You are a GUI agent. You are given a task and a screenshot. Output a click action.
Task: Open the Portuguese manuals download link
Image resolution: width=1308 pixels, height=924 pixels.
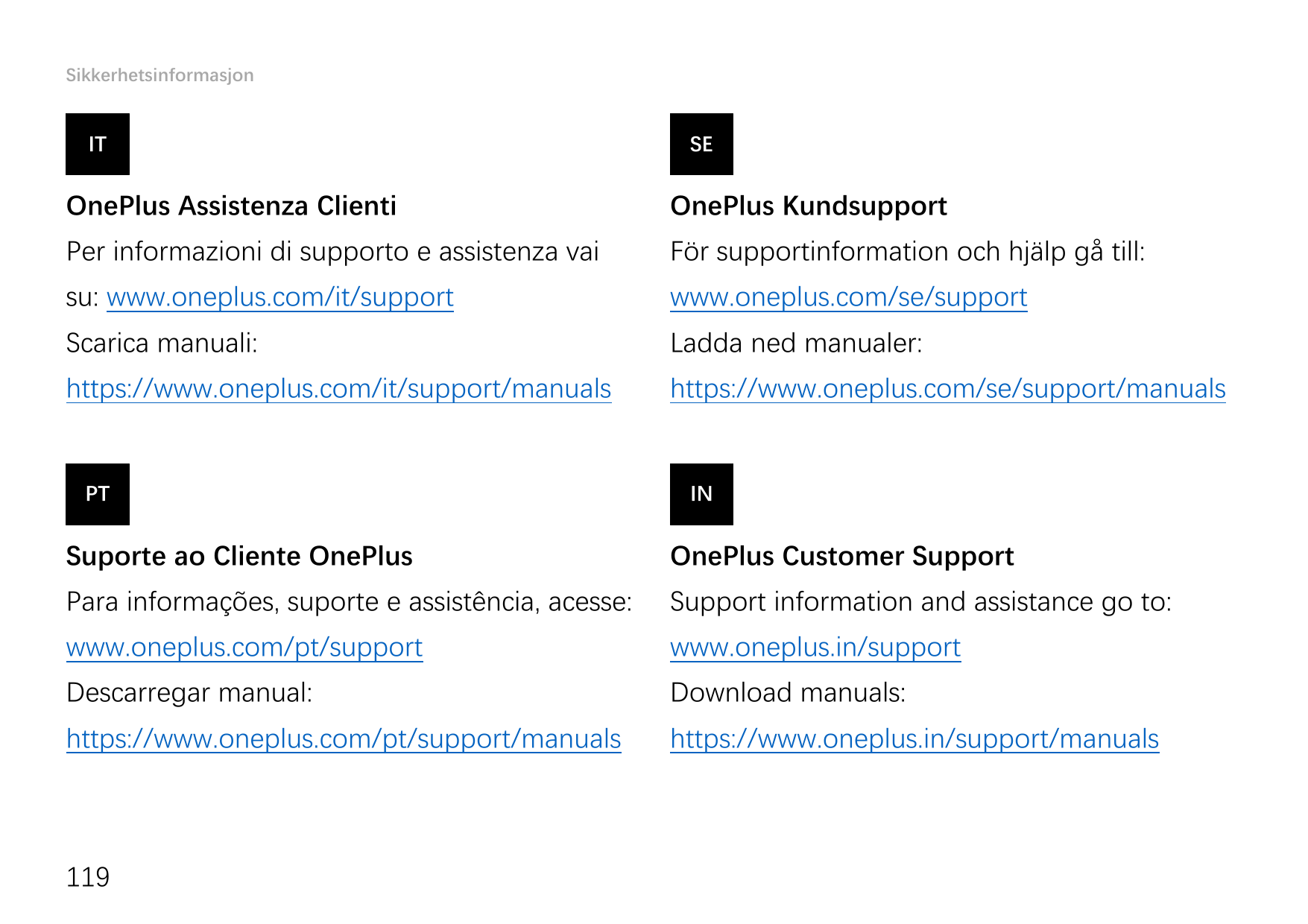pyautogui.click(x=344, y=739)
